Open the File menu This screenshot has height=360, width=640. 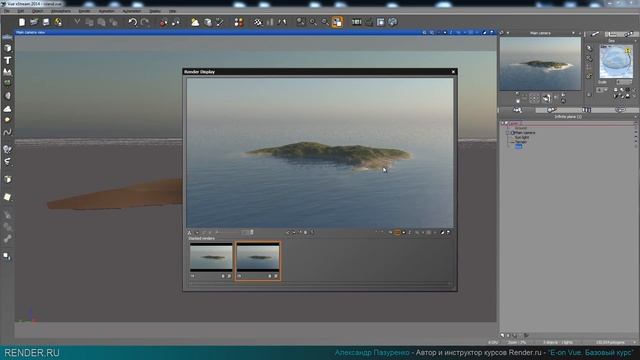(x=7, y=11)
